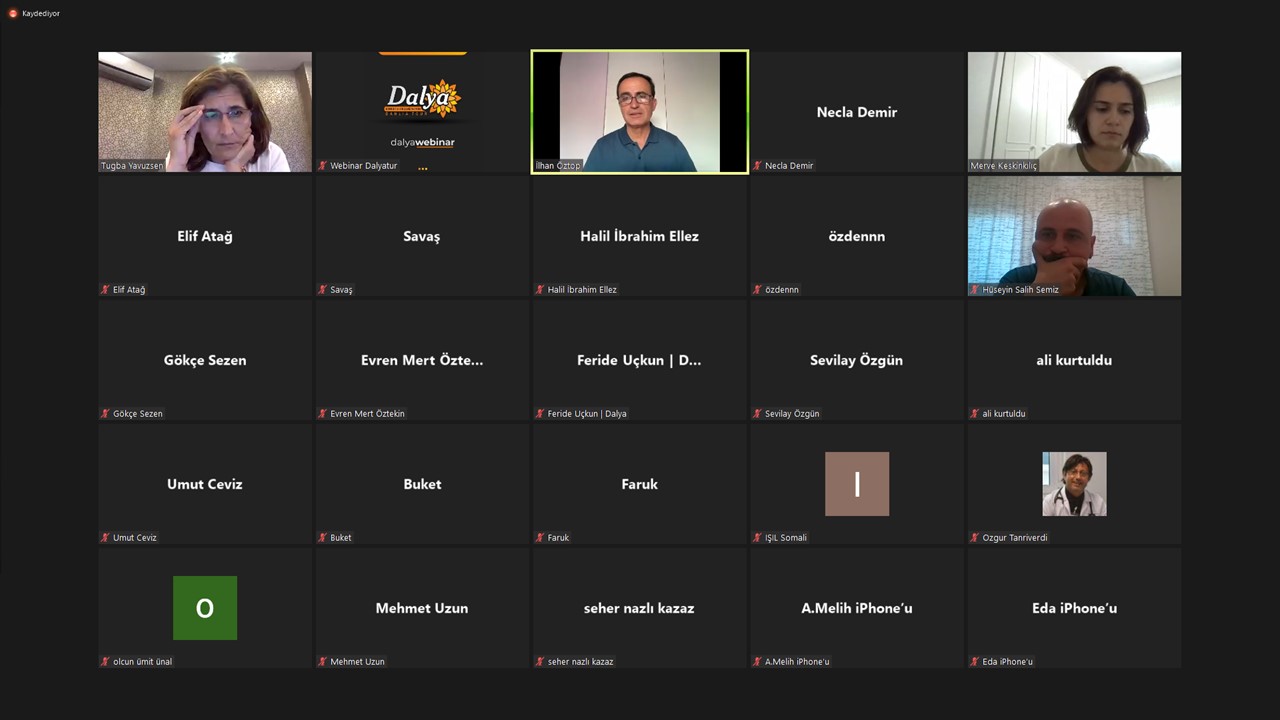The width and height of the screenshot is (1280, 720).
Task: Click the 'Feride Uçkun | Dalya' name label
Action: pos(587,414)
